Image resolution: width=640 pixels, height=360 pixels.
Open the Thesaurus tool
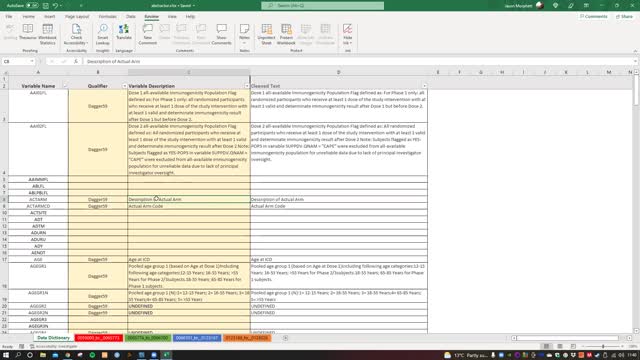click(x=28, y=32)
